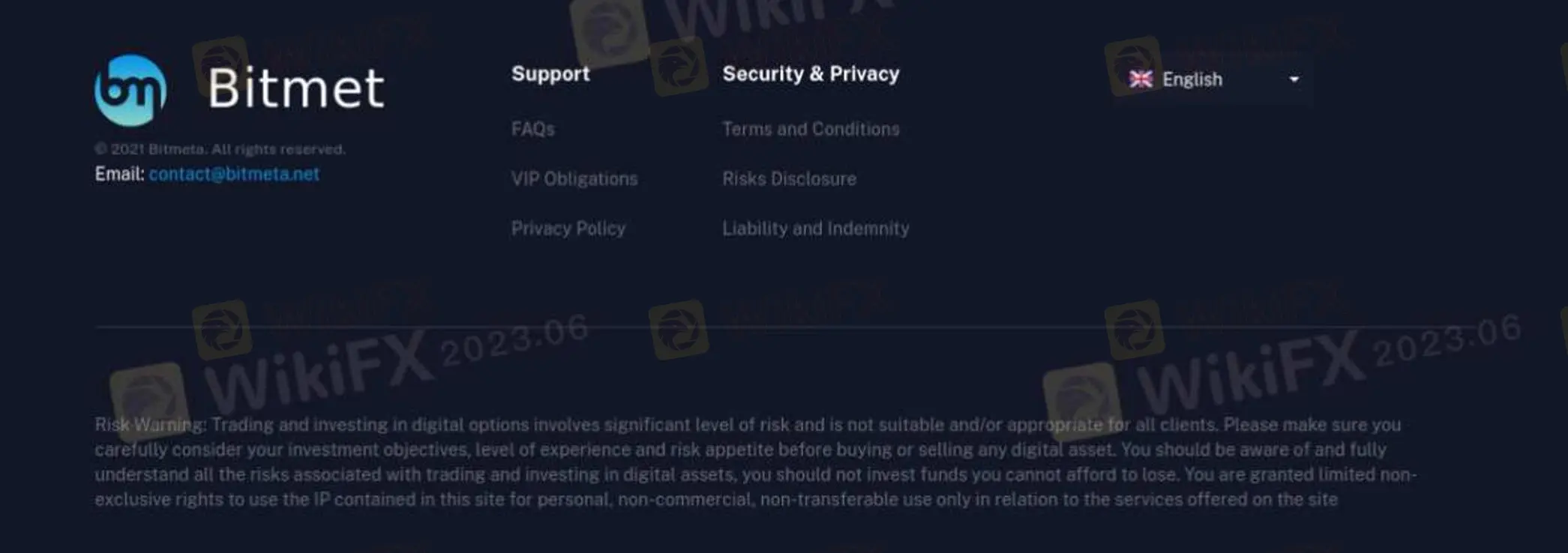Viewport: 1568px width, 553px height.
Task: Open Liability and Indemnity link
Action: pos(815,229)
